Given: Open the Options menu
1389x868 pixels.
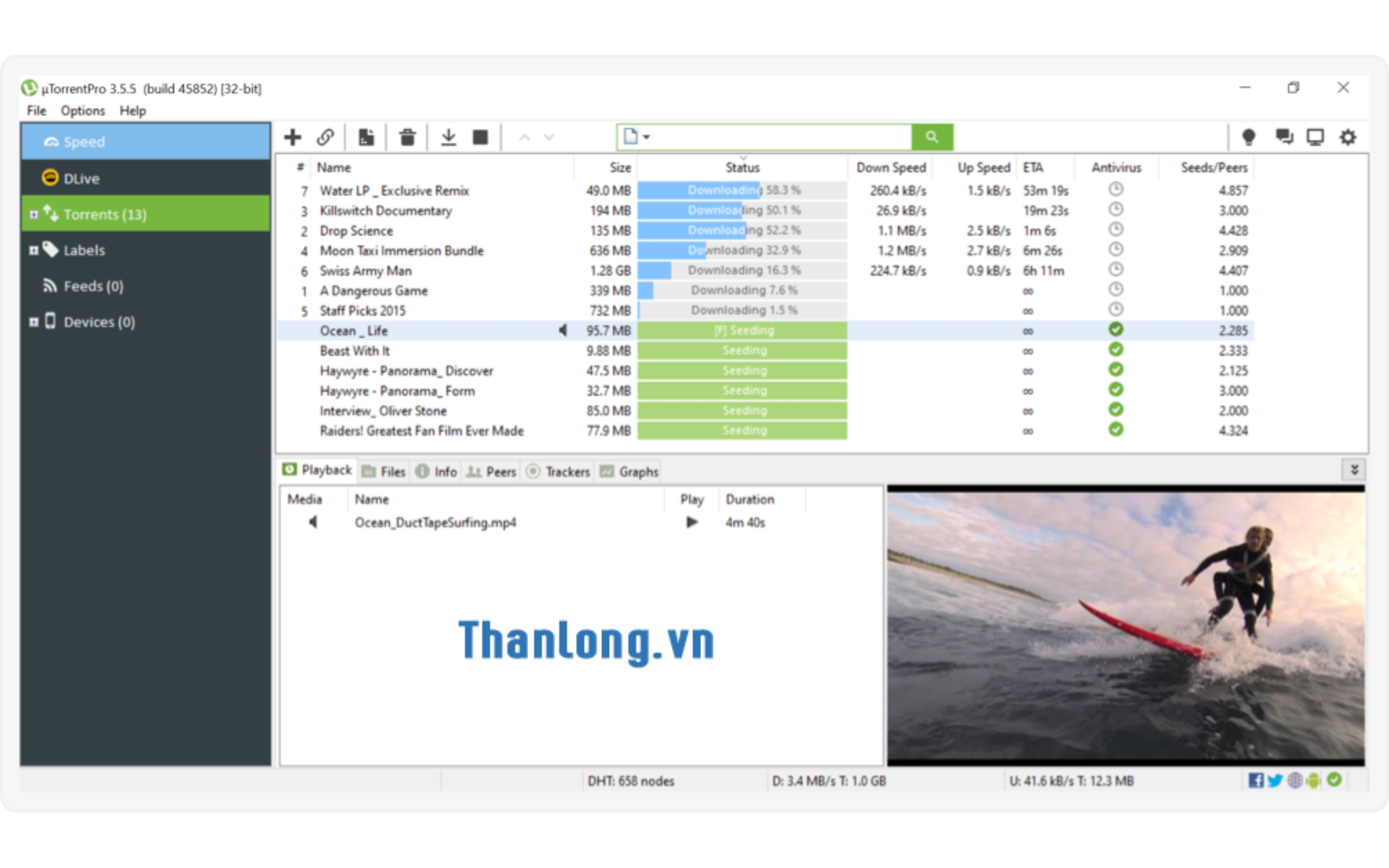Looking at the screenshot, I should coord(83,111).
